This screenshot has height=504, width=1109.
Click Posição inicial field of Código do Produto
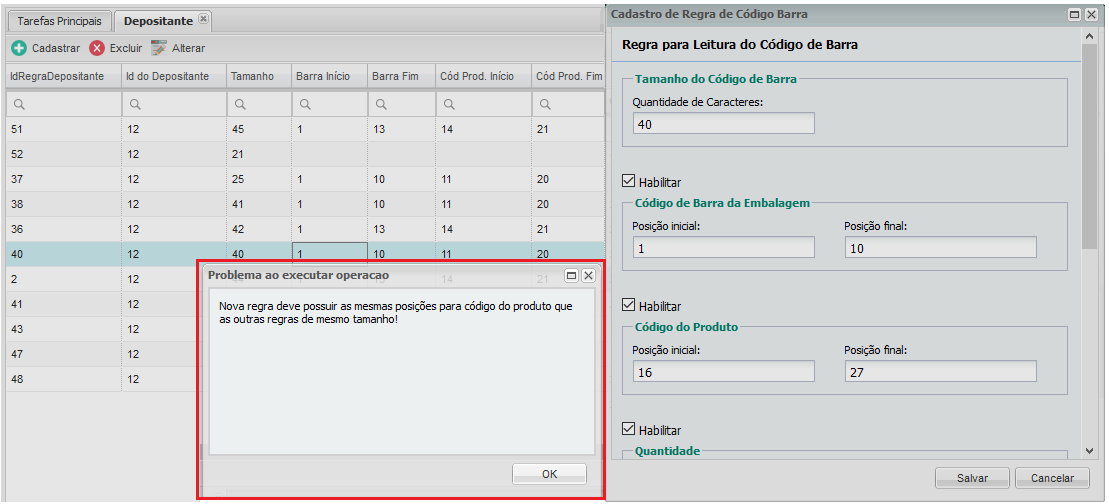[x=724, y=371]
